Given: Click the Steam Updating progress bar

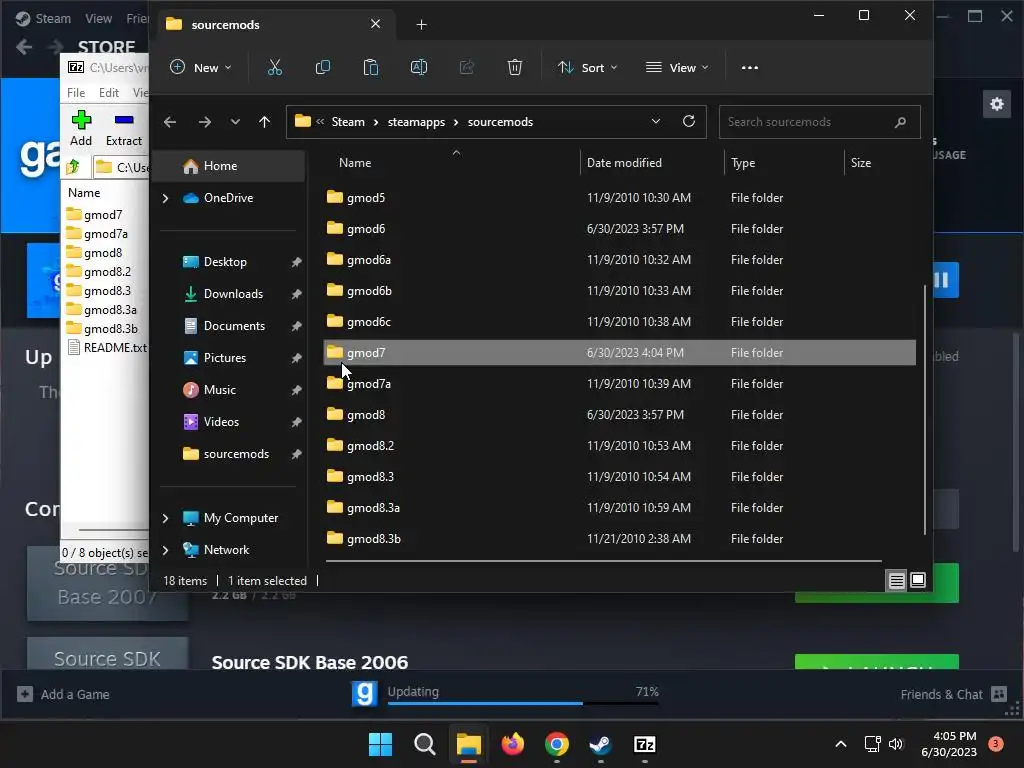Looking at the screenshot, I should (523, 703).
